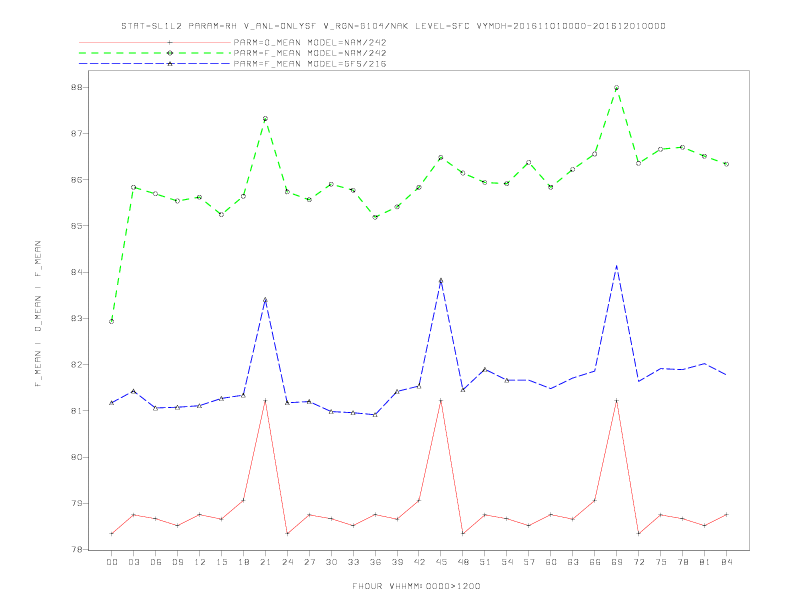
Task: Click red line's first marker at hour 00
Action: tap(112, 534)
